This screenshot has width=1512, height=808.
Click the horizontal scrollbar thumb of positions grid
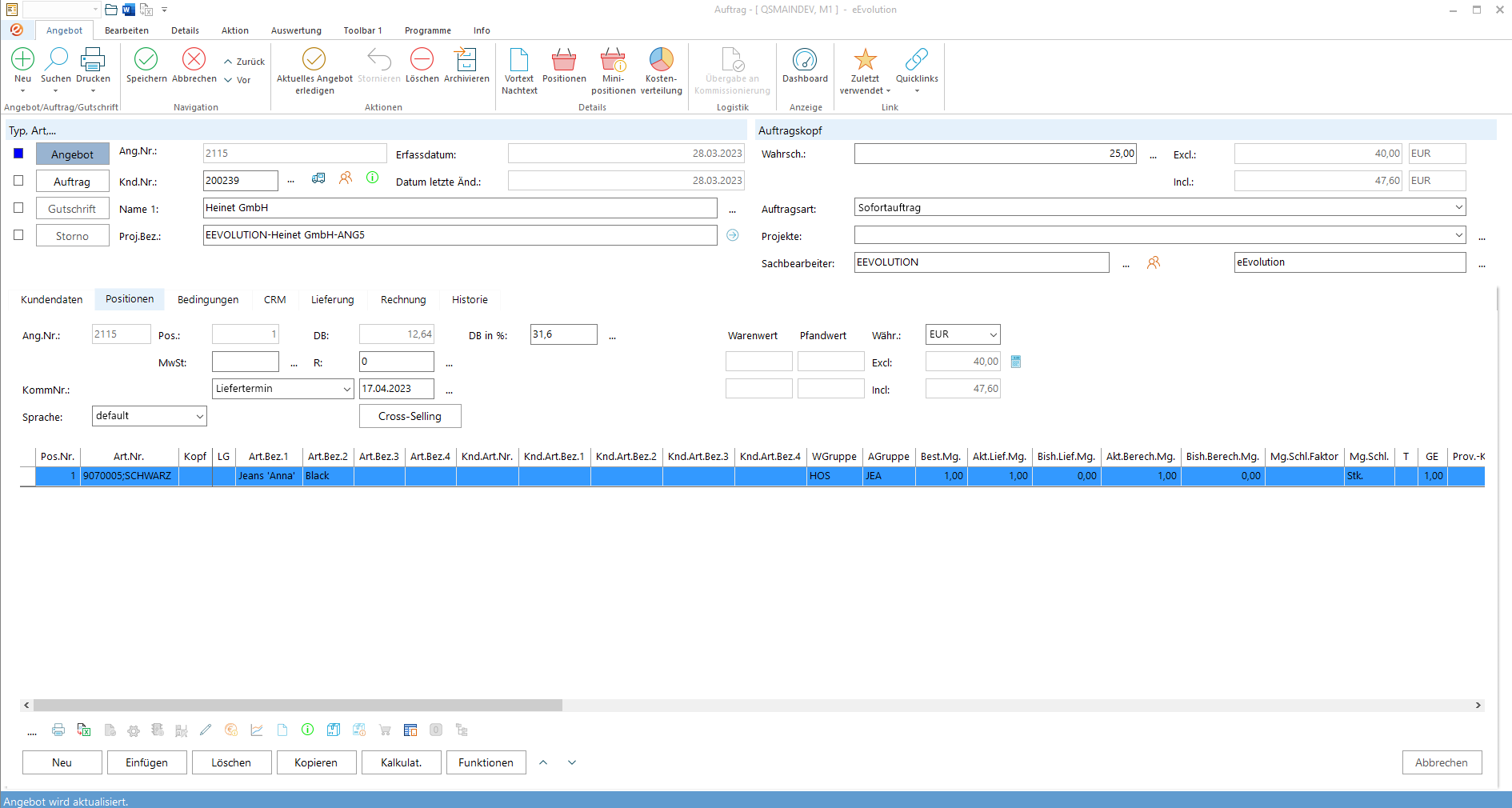298,706
